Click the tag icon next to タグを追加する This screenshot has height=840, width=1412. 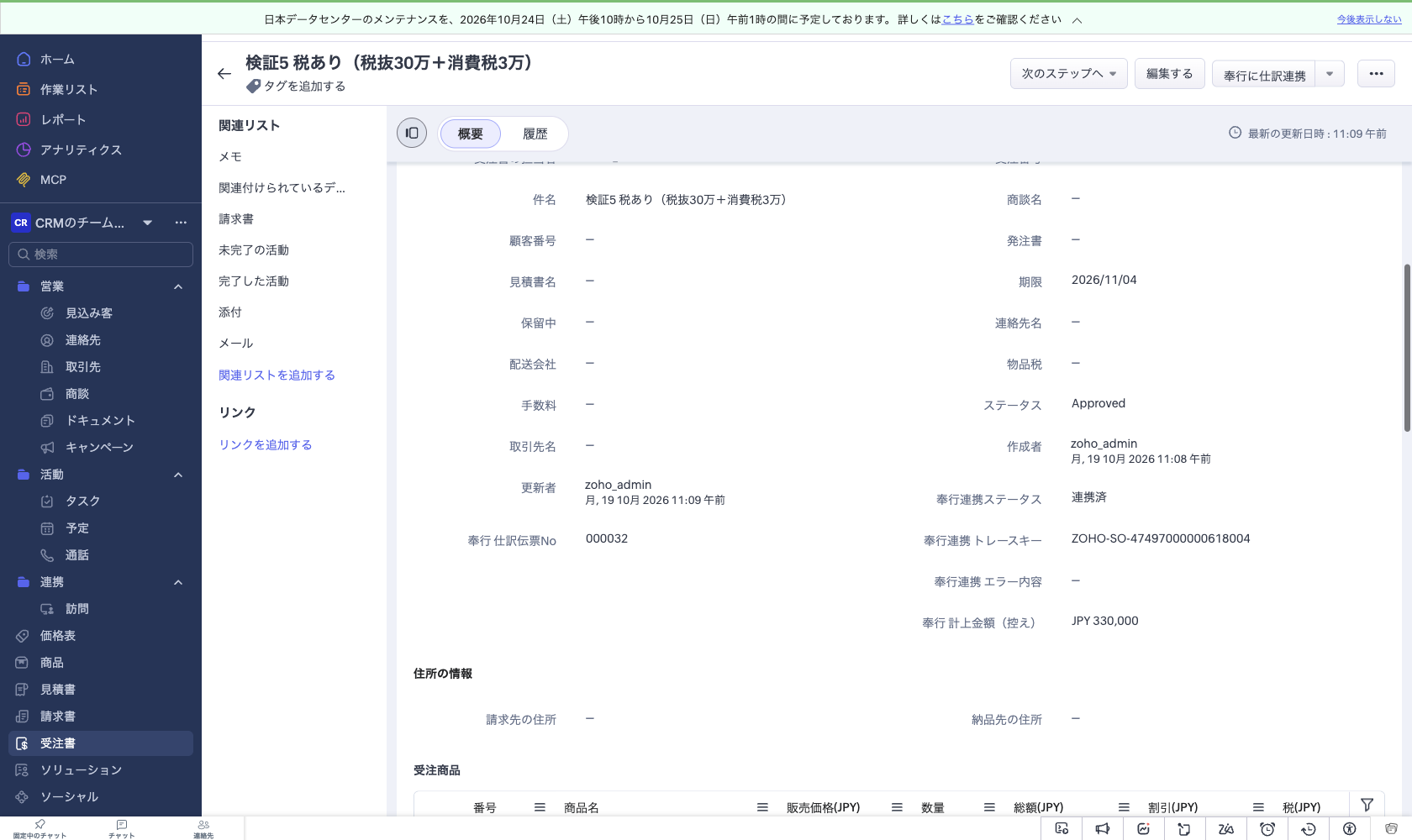point(253,86)
